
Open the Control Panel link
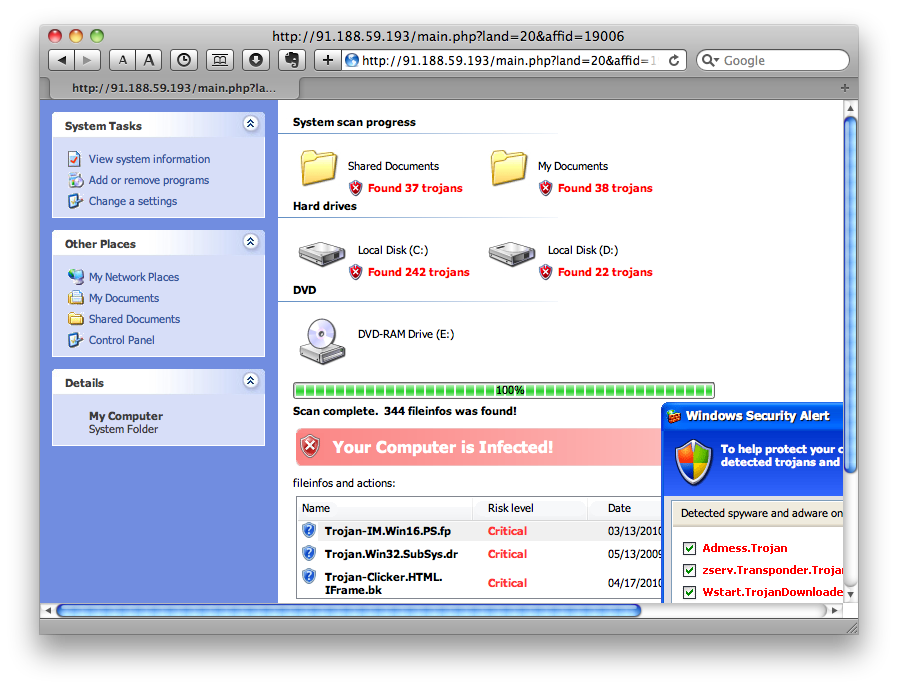[121, 340]
